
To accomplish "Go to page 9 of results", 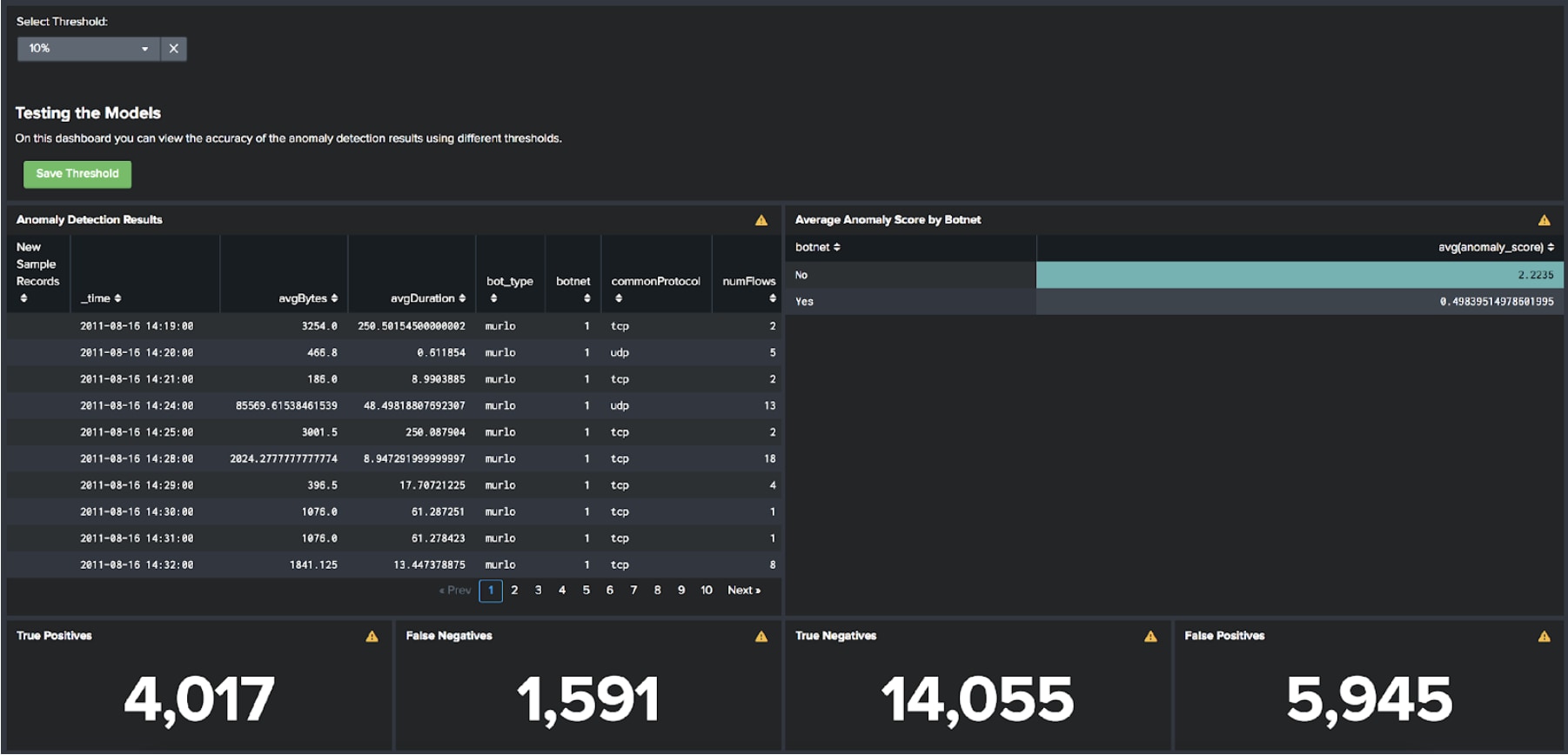I will click(x=681, y=591).
